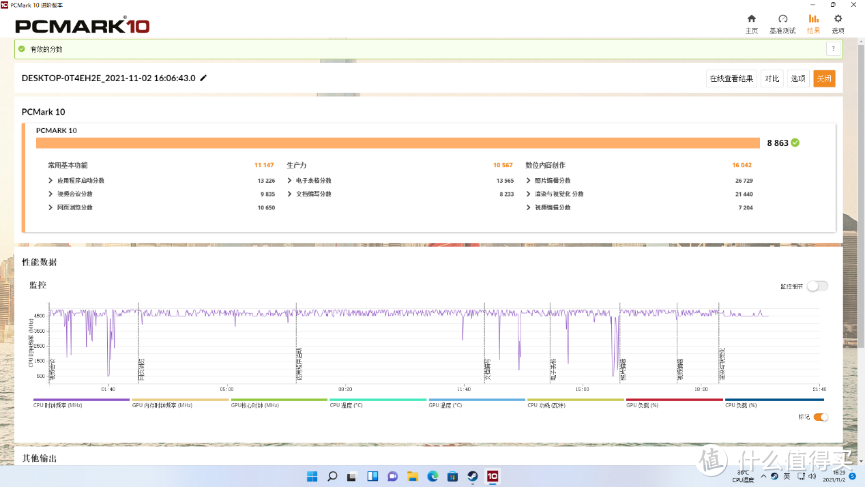The width and height of the screenshot is (865, 487).
Task: Open the Windows Start menu
Action: (x=312, y=476)
